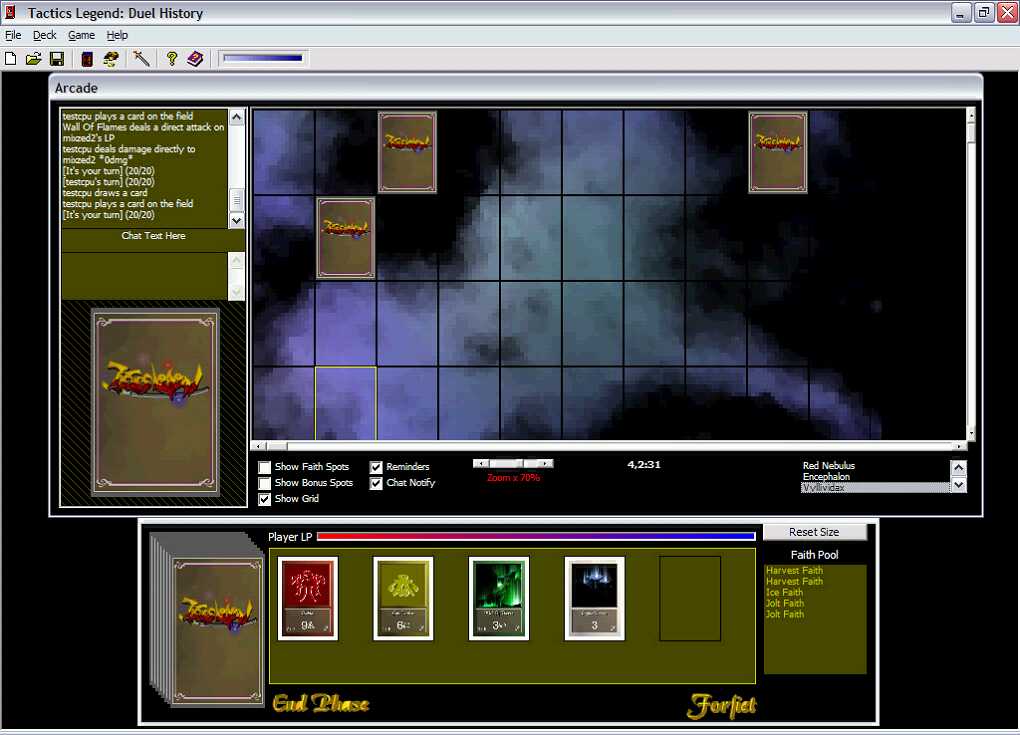Image resolution: width=1020 pixels, height=735 pixels.
Task: Open the Game menu
Action: 81,35
